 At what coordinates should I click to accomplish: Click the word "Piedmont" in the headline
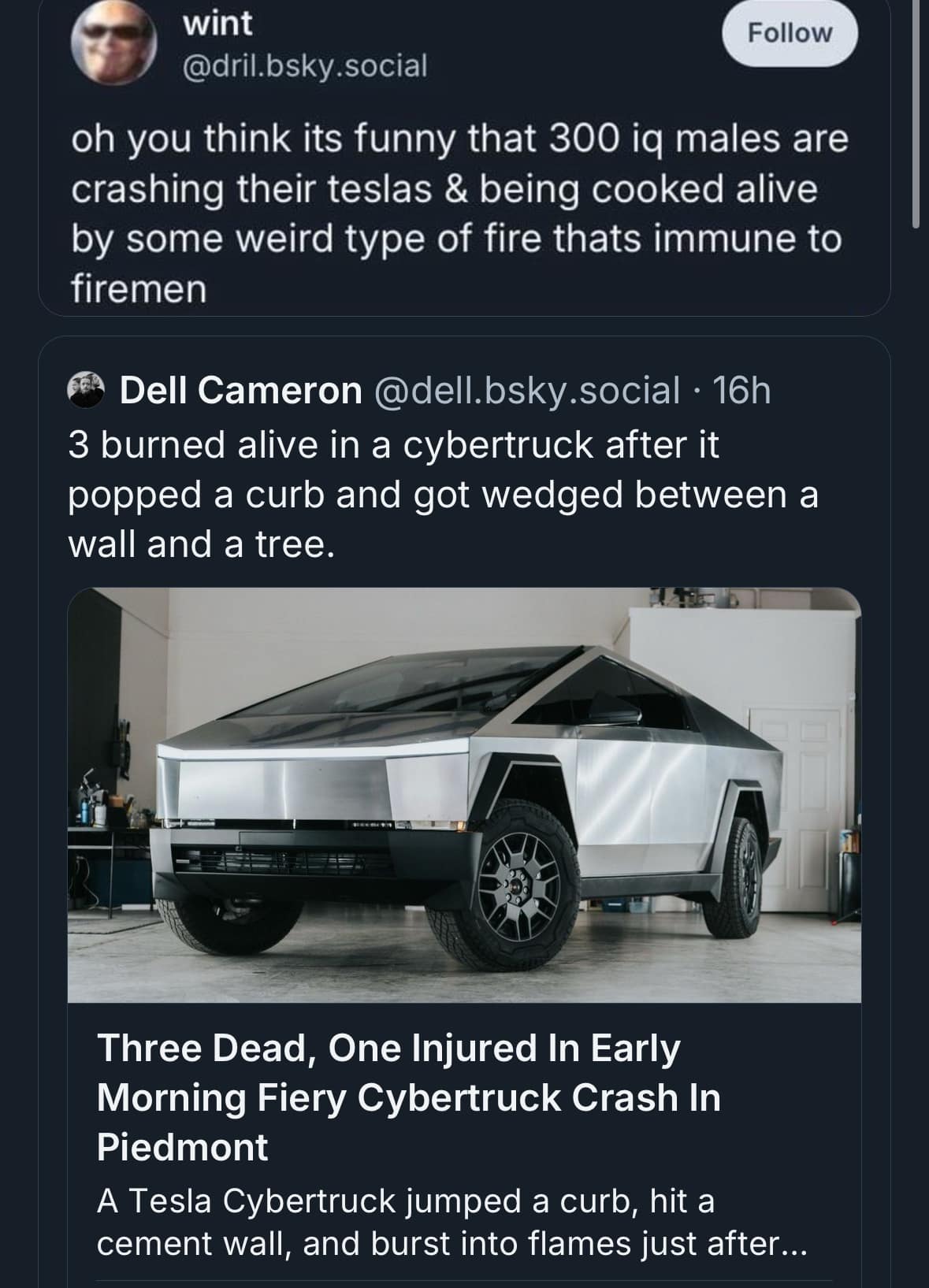pyautogui.click(x=183, y=1147)
